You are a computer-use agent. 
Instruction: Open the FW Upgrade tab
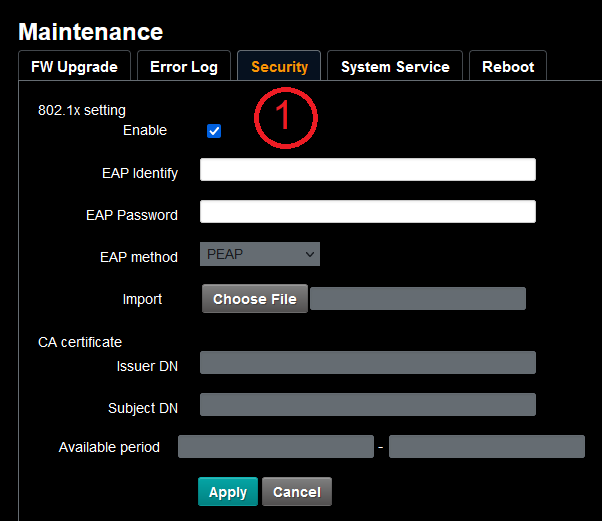click(x=74, y=67)
